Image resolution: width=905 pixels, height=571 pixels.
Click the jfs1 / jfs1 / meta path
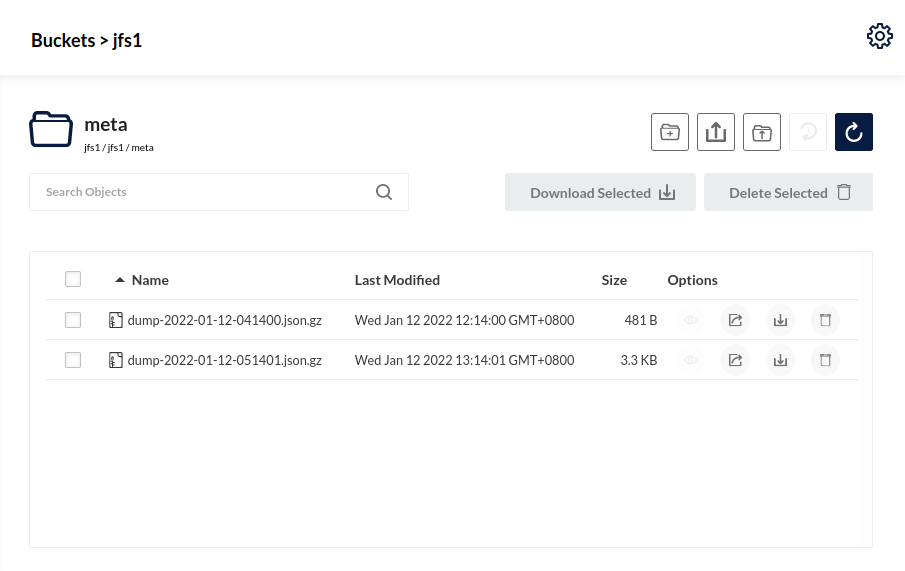tap(119, 148)
